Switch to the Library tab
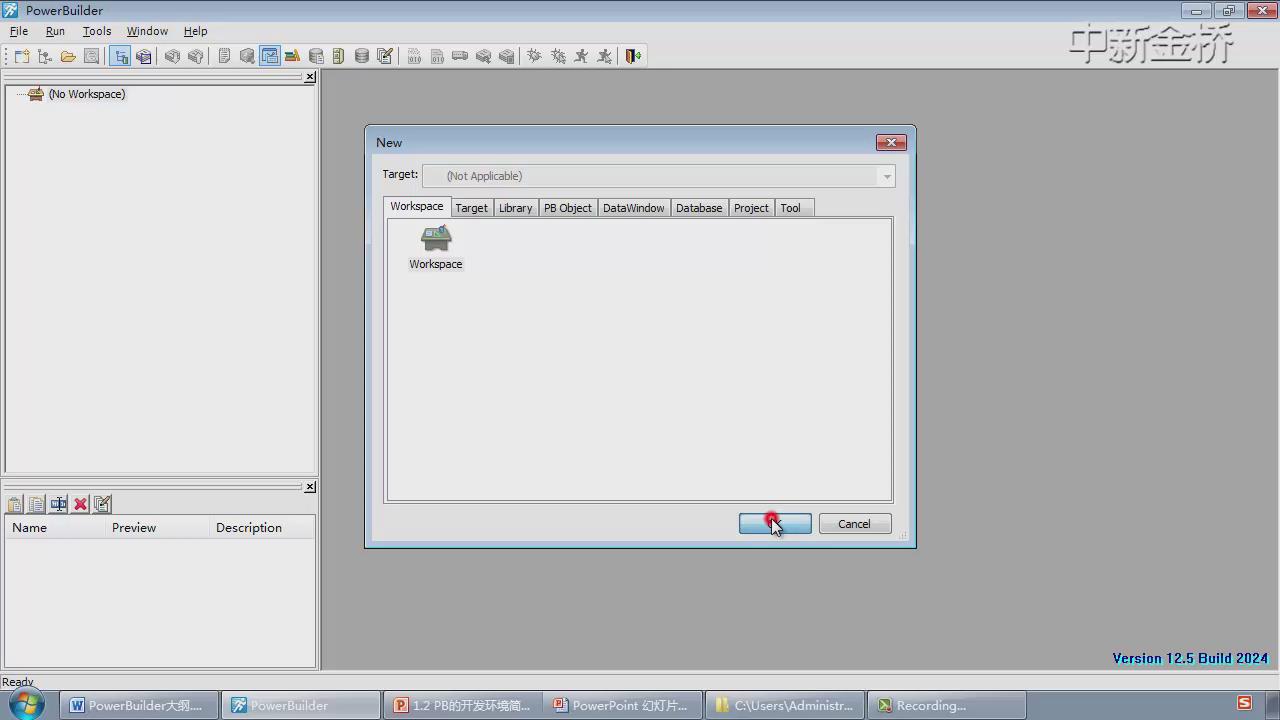The width and height of the screenshot is (1280, 720). click(515, 208)
